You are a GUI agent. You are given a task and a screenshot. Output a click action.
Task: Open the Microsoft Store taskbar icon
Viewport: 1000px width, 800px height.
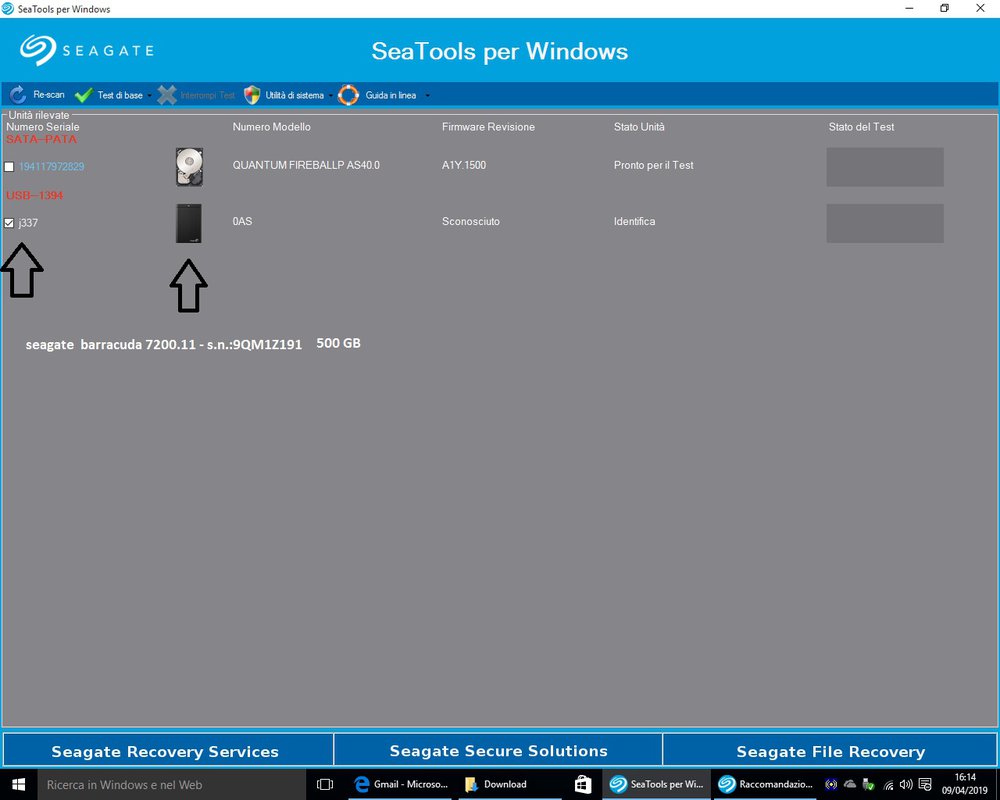582,784
